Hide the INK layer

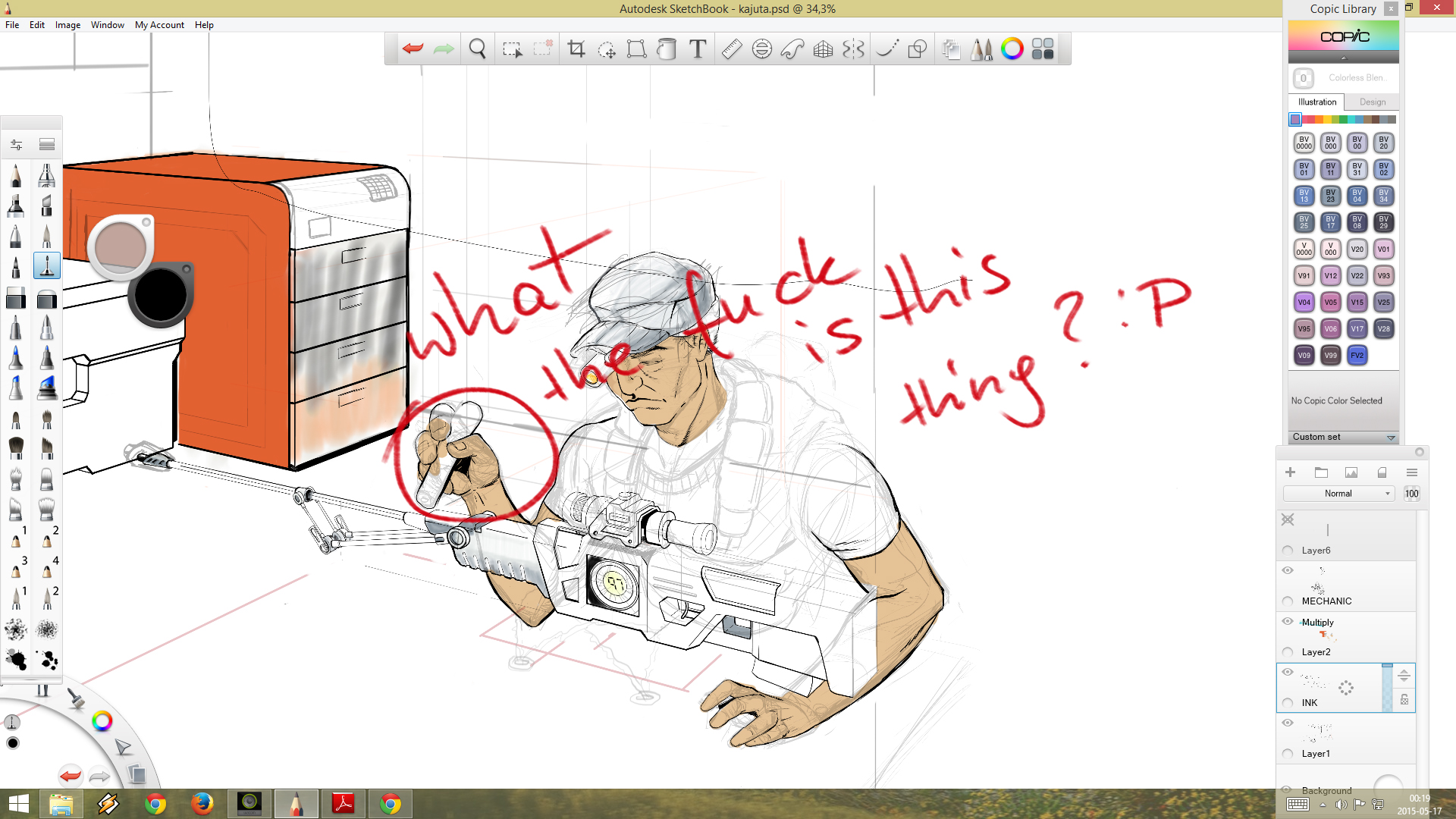[x=1287, y=672]
